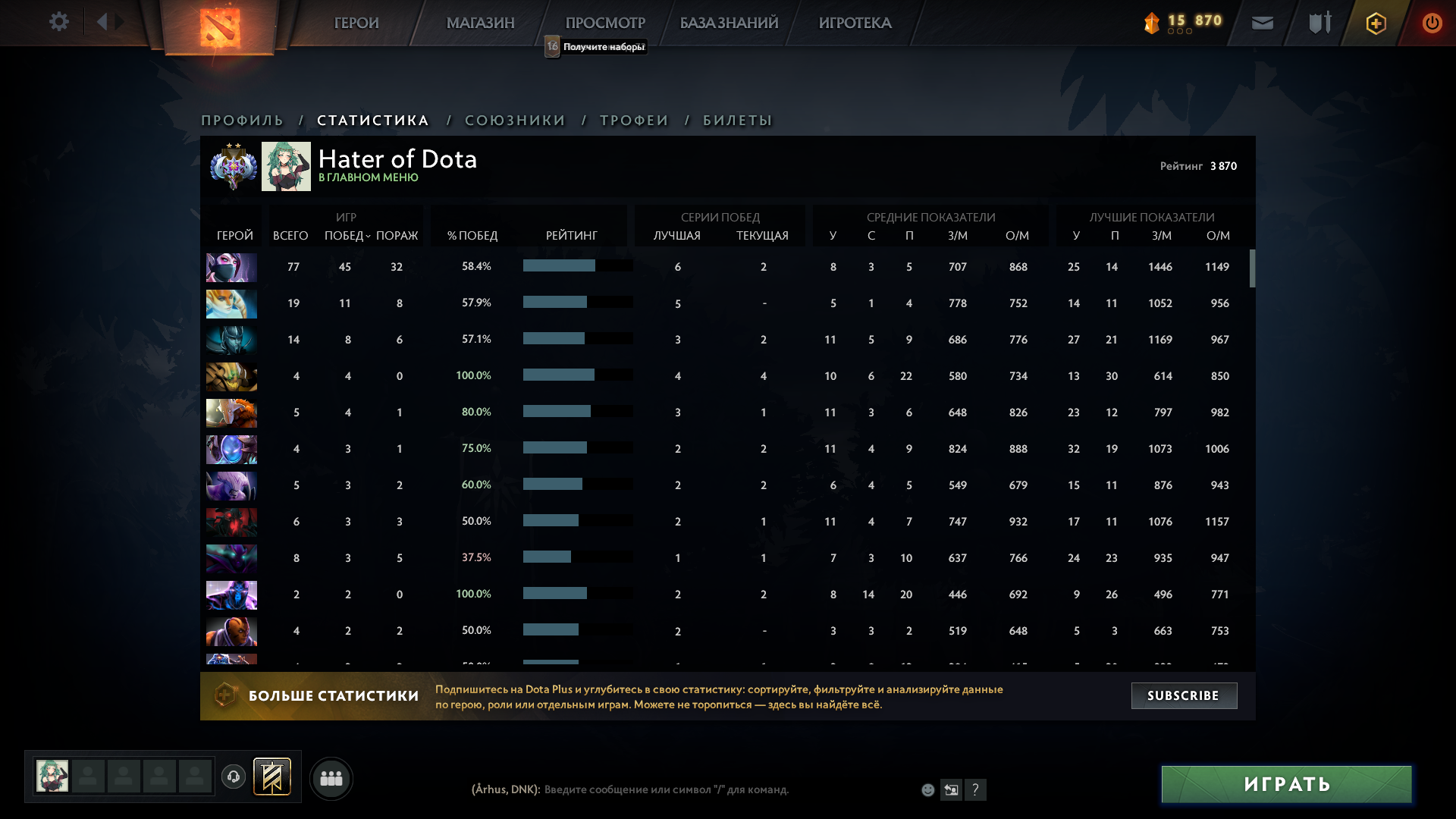Click the 1446 best gold-per-minute value

coord(1160,267)
